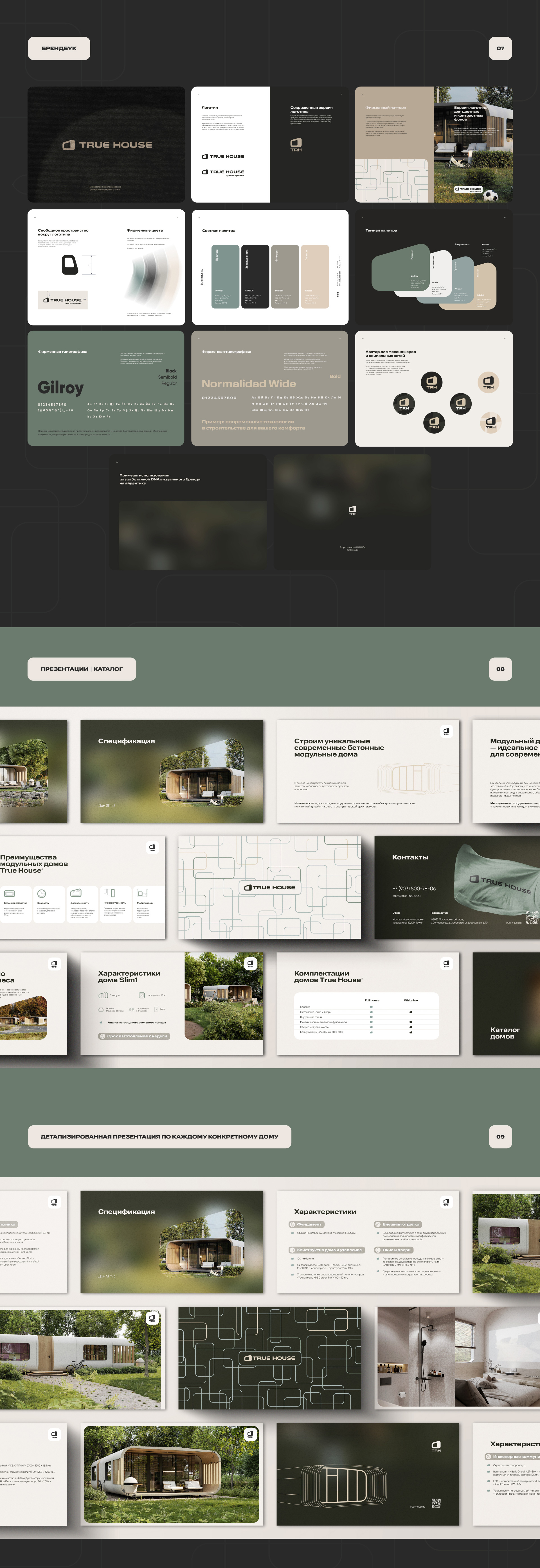Select the beige swatch in Светлая палитра
This screenshot has height=1568, width=540.
(315, 277)
